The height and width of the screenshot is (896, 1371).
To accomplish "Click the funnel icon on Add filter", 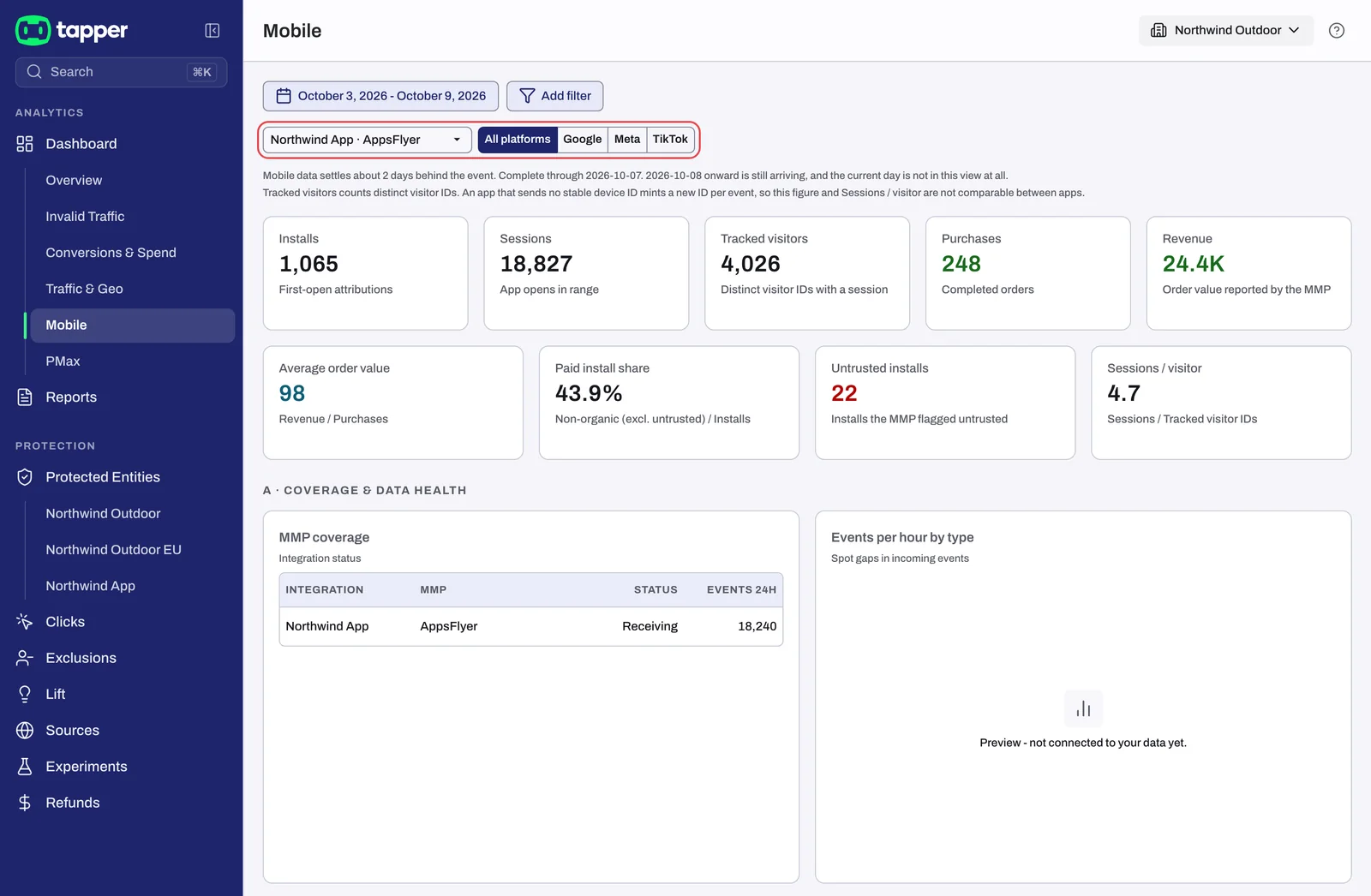I will coord(527,96).
